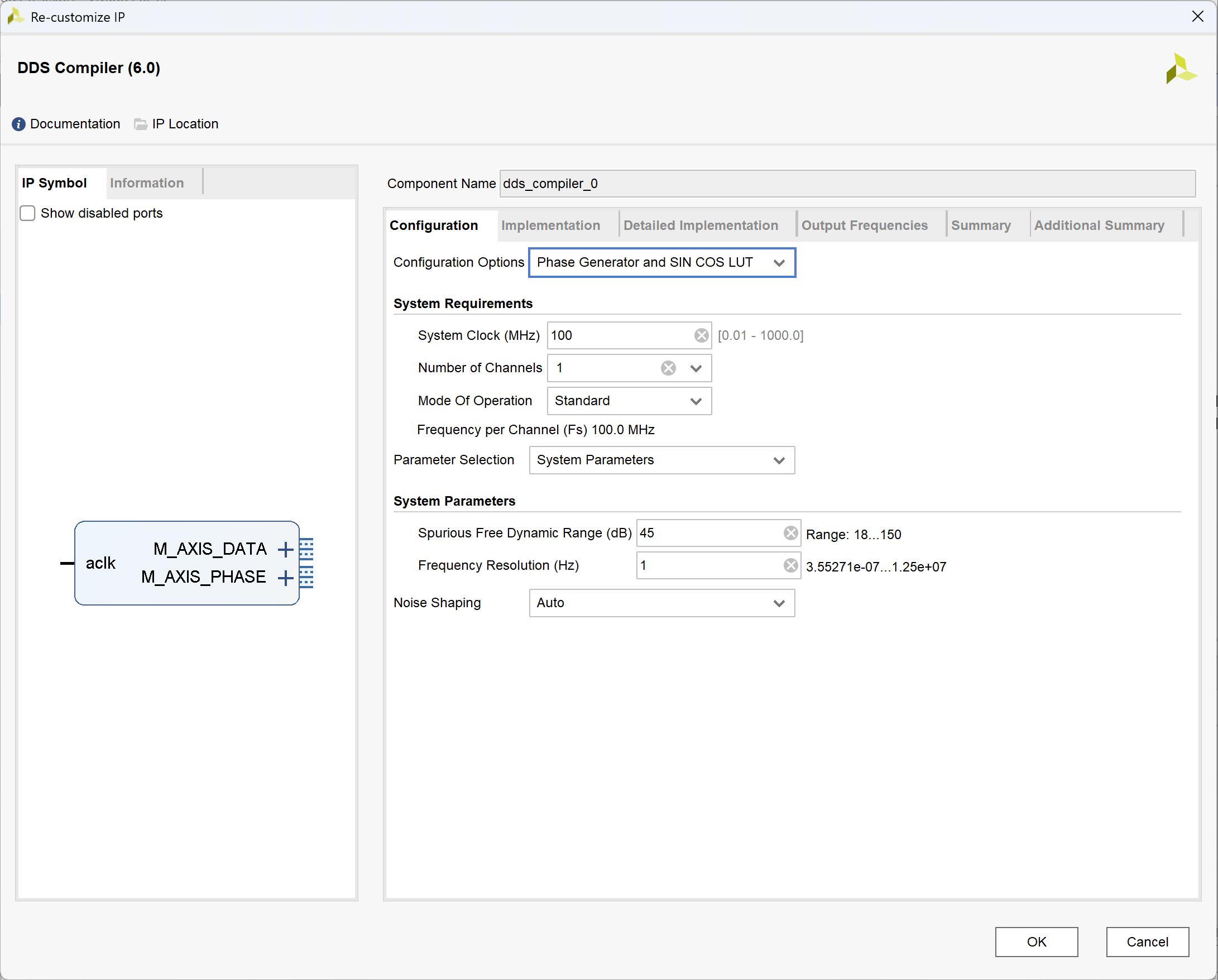Open the Mode Of Operation dropdown

point(629,401)
